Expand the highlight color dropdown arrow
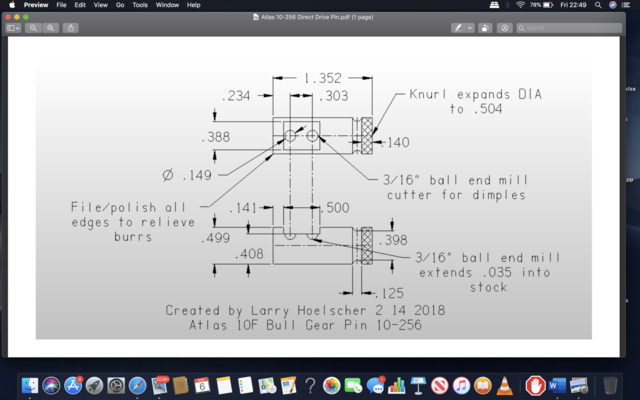The image size is (640, 400). [x=471, y=28]
